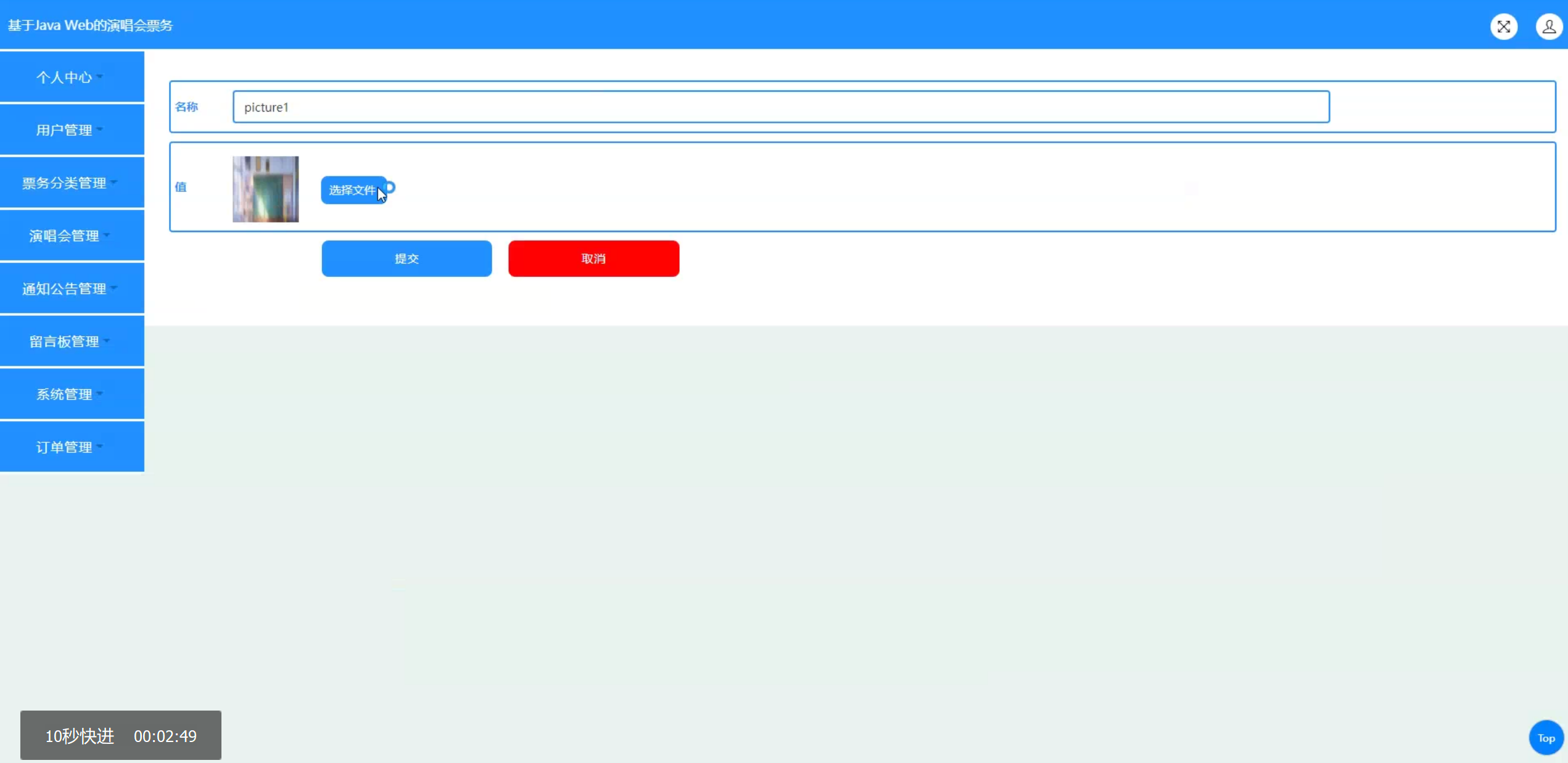Click the fullscreen toggle icon in header

click(x=1503, y=27)
